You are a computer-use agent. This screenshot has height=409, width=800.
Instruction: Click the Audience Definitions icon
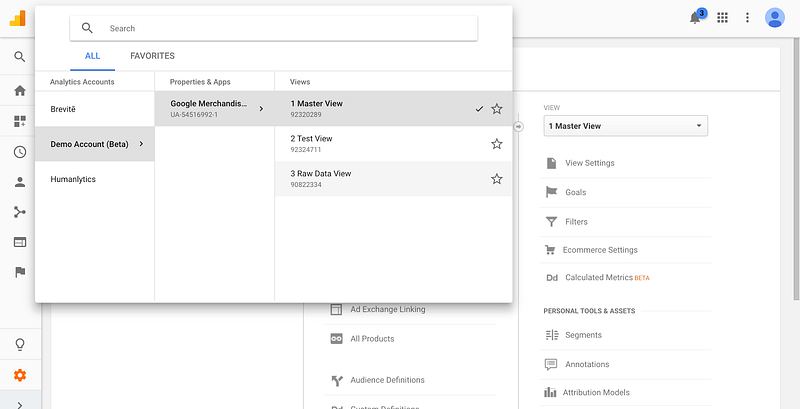pyautogui.click(x=336, y=380)
